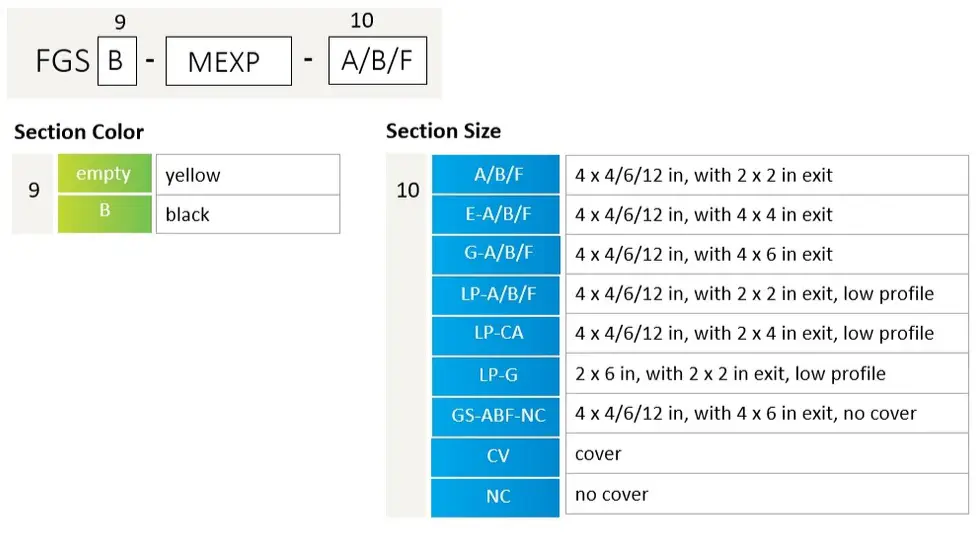Select the E-A/B/F size code
Viewport: 976px width, 541px height.
[496, 214]
